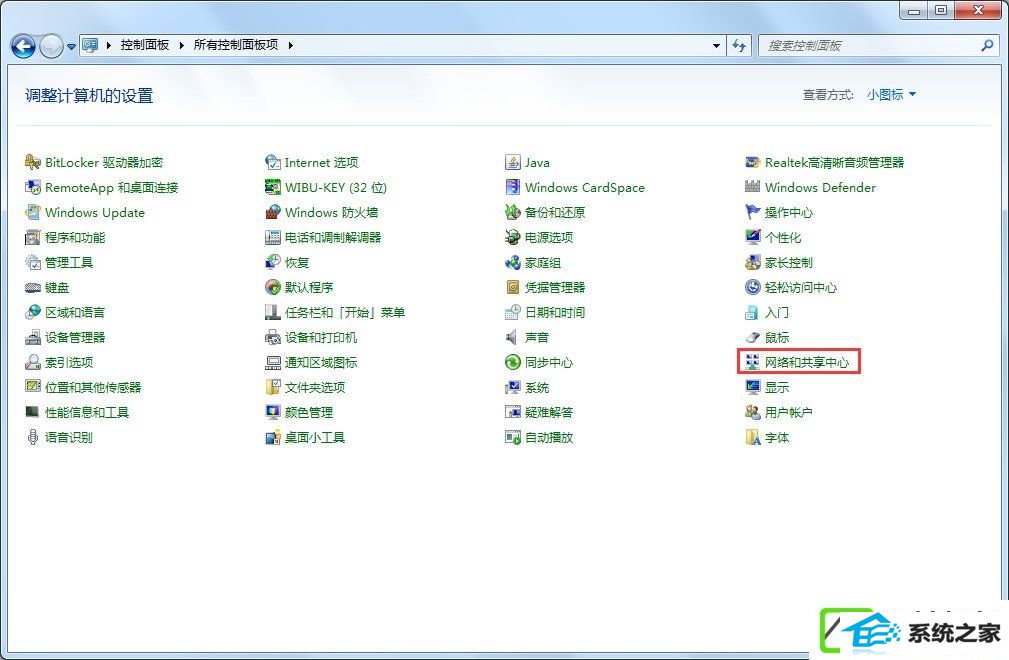Open the Windows Defender link
The image size is (1009, 660).
[820, 188]
